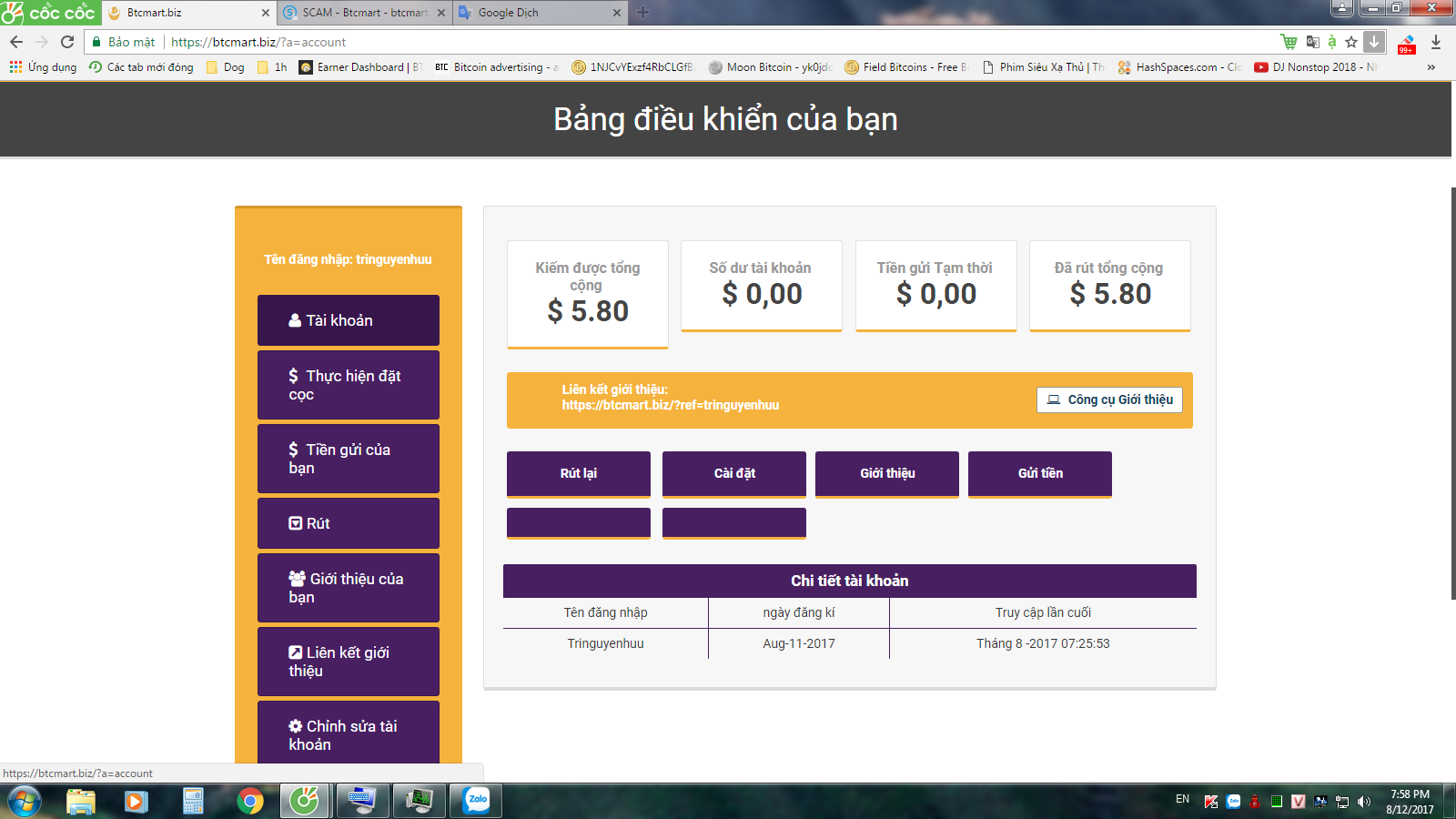Open the Phim Siêu Xạ Thủ bookmark

coord(1044,67)
